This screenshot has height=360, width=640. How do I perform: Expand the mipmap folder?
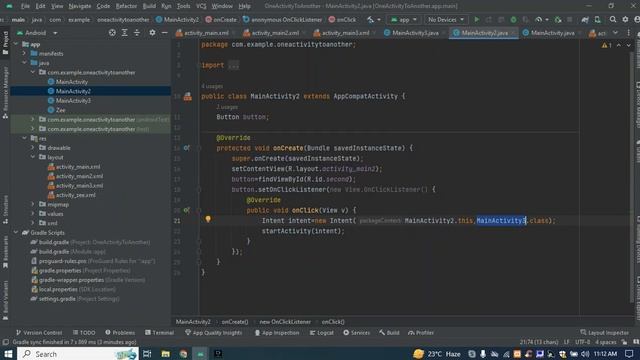[33, 204]
